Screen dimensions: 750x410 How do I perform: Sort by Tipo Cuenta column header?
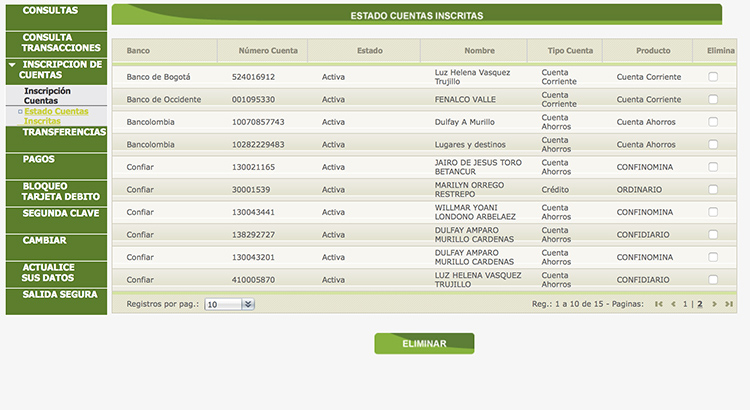tap(570, 51)
